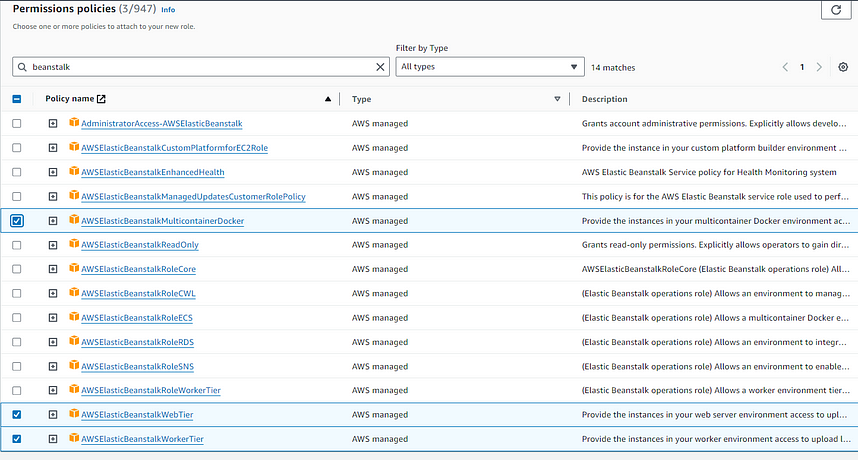This screenshot has height=460, width=858.
Task: Select page number 1
Action: coord(802,67)
